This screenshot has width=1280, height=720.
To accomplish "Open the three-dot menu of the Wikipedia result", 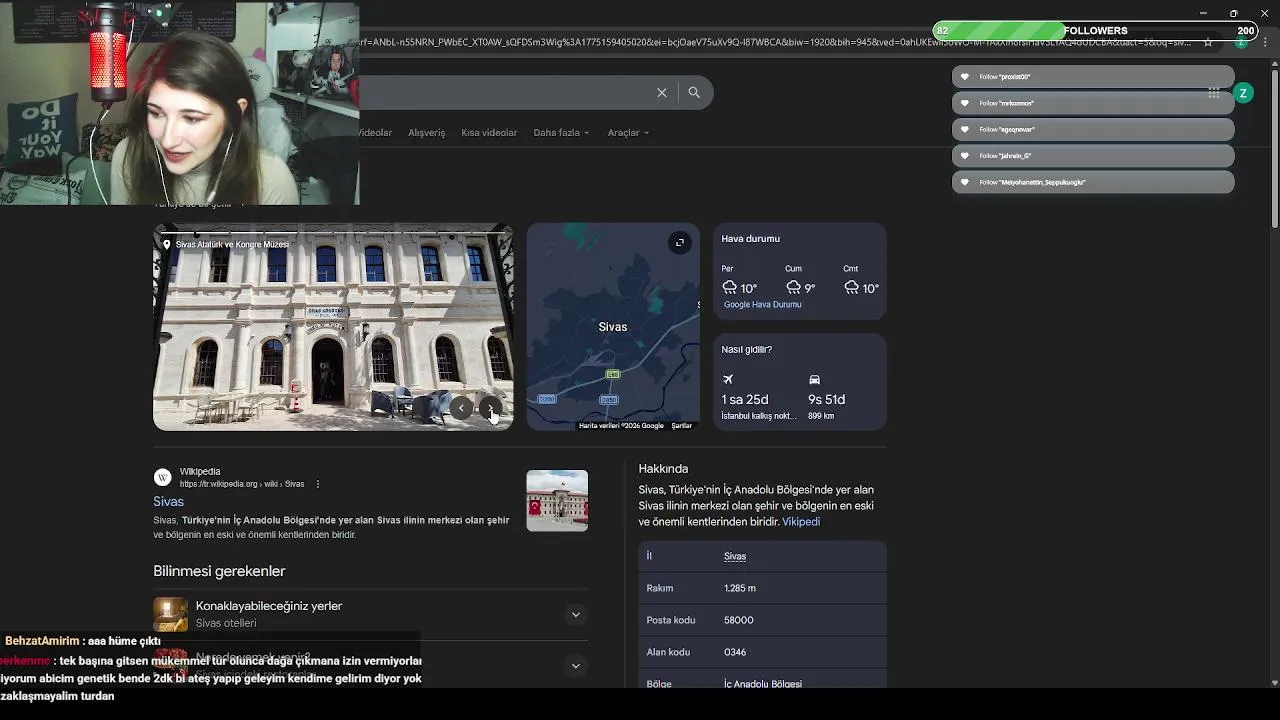I will (318, 484).
